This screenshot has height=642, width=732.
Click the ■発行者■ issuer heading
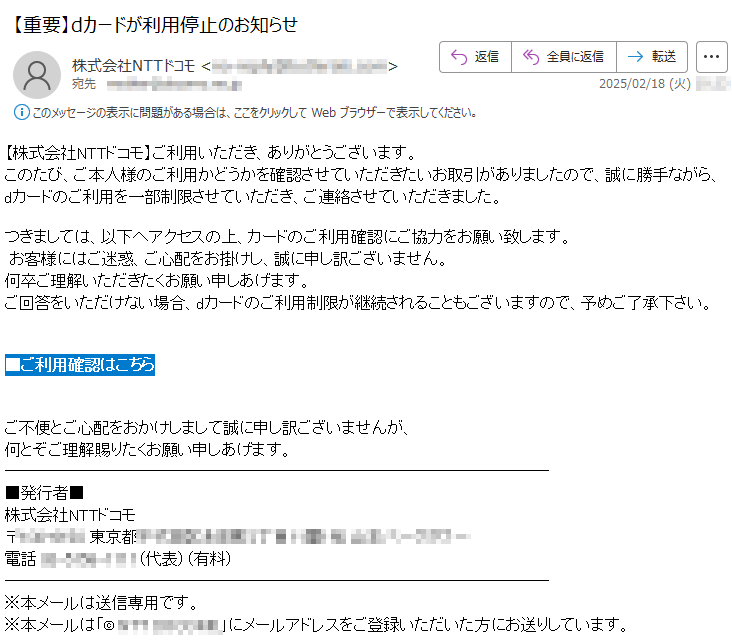tap(44, 493)
